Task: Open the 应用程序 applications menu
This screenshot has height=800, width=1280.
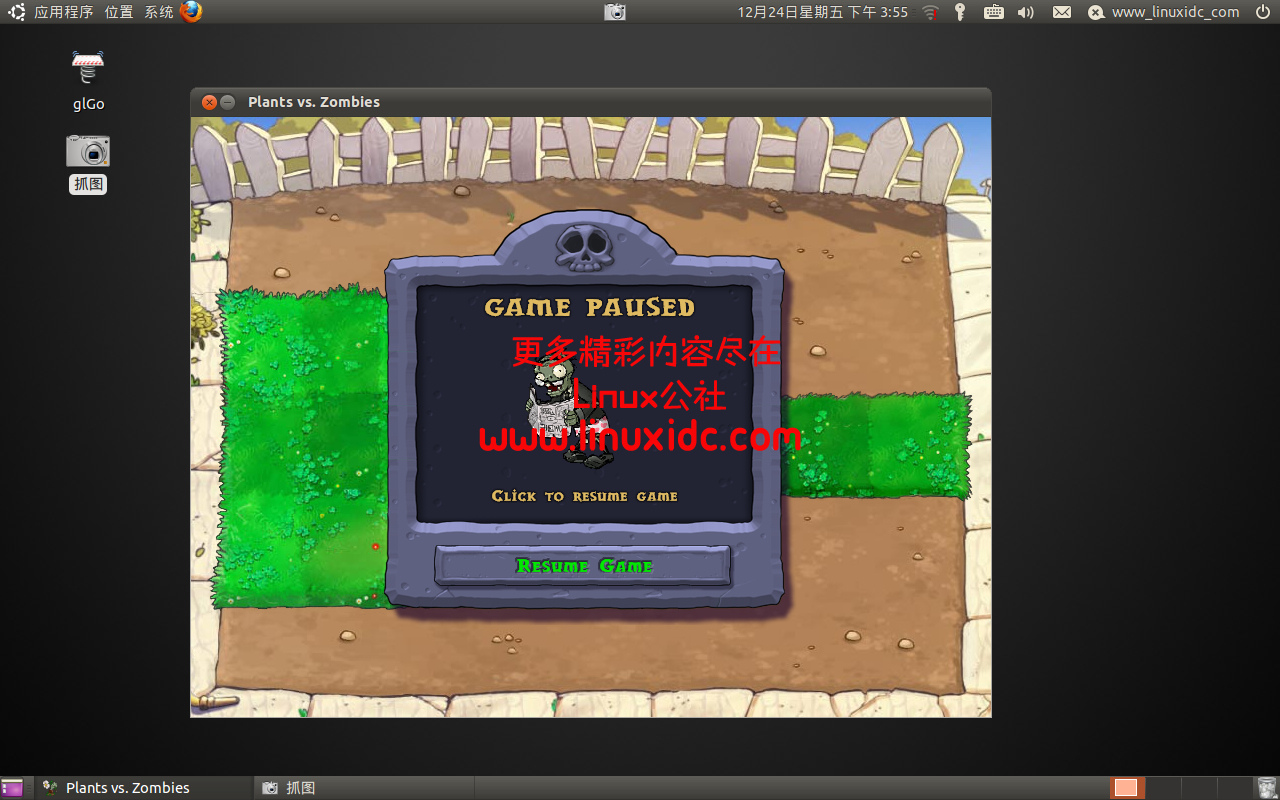Action: coord(63,12)
